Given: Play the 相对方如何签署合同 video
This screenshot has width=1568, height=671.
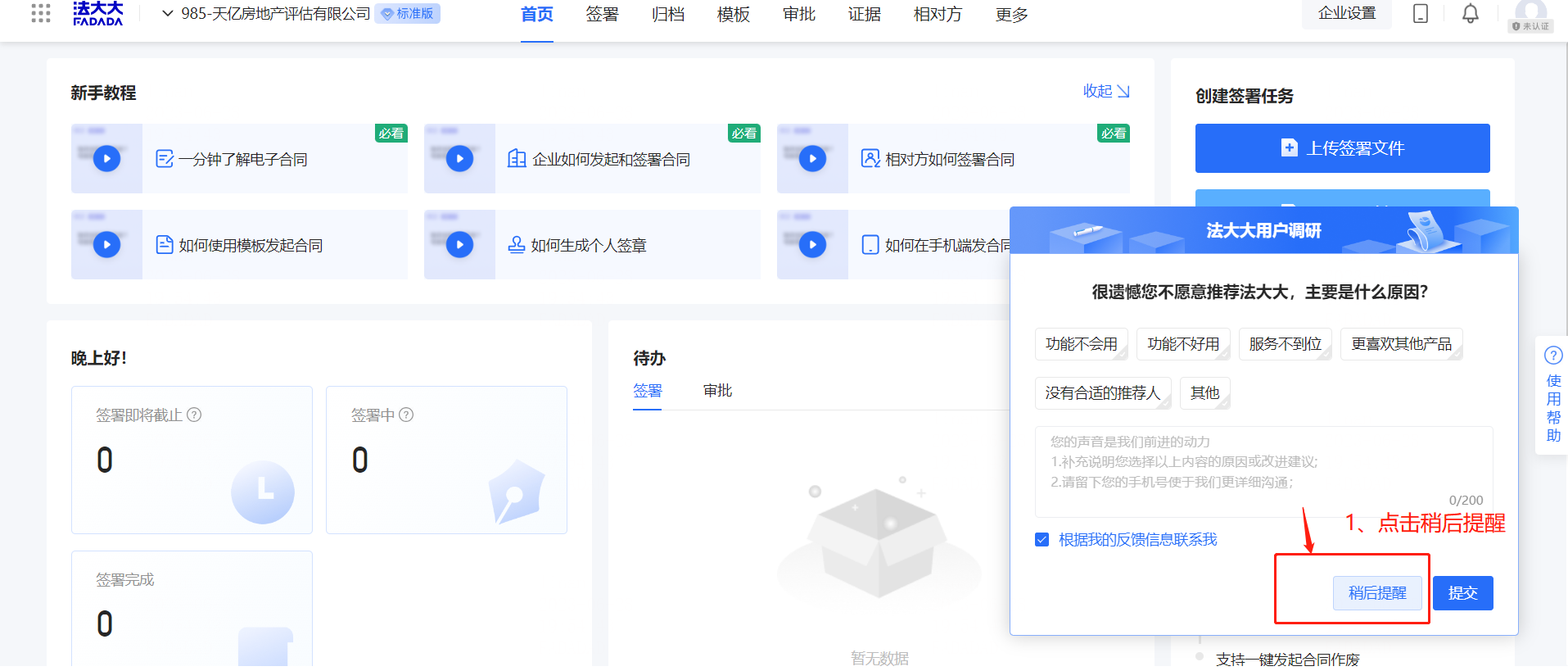Looking at the screenshot, I should click(812, 158).
